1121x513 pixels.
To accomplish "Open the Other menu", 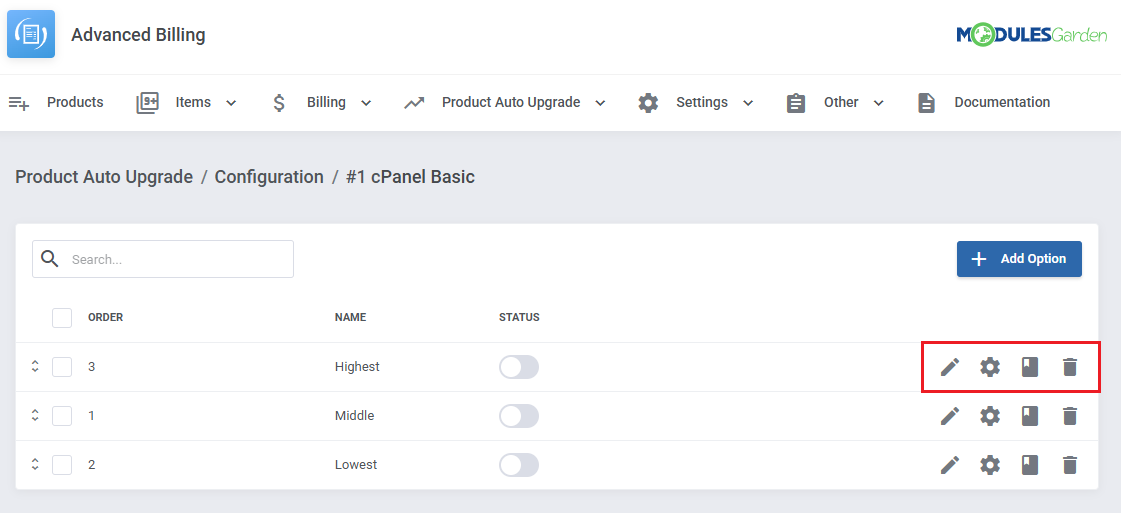I will 841,102.
